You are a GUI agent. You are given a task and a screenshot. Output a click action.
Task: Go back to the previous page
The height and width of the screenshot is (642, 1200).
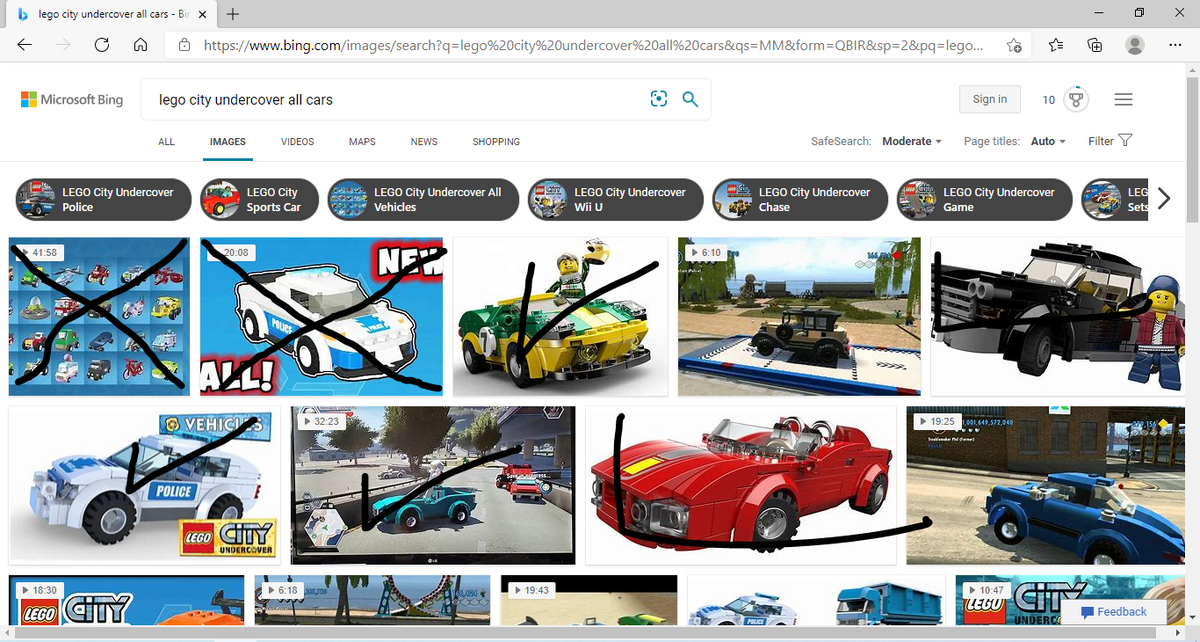pyautogui.click(x=25, y=45)
